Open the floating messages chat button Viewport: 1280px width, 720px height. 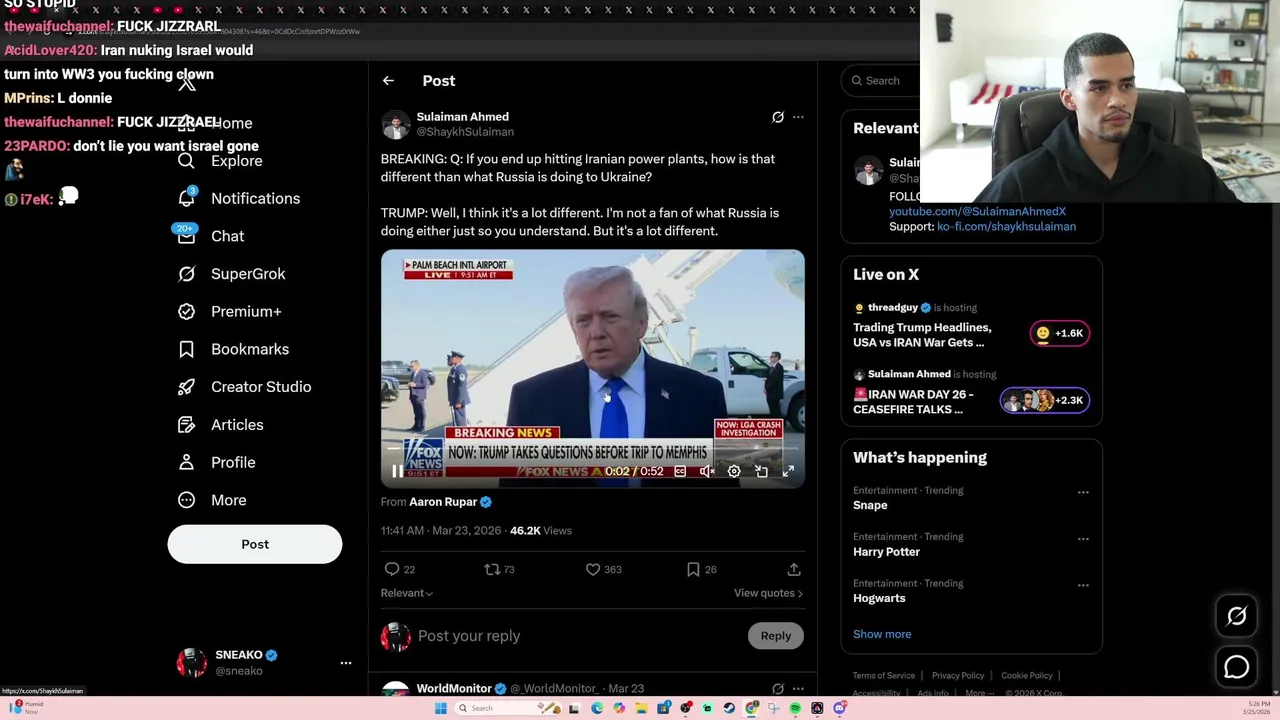pyautogui.click(x=1236, y=667)
